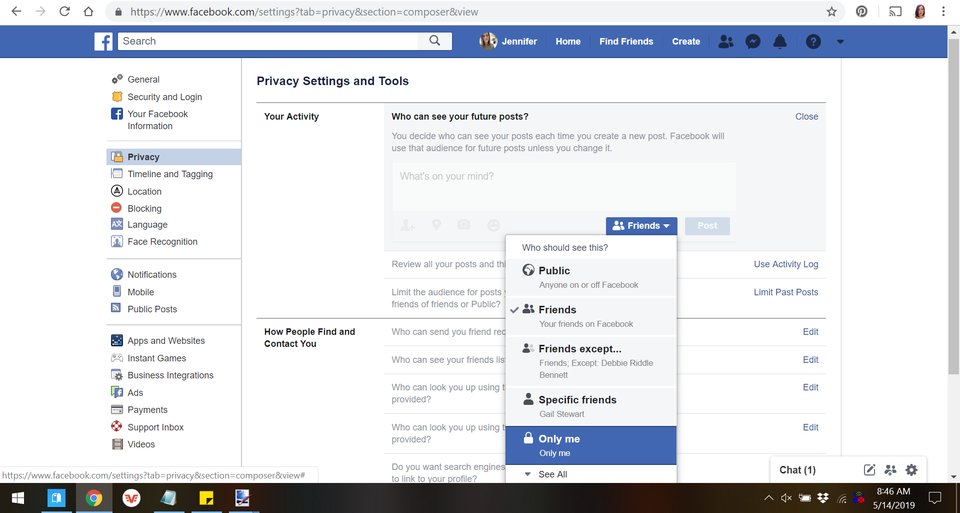Screen dimensions: 960x513
Task: Click the Post button
Action: pyautogui.click(x=707, y=226)
